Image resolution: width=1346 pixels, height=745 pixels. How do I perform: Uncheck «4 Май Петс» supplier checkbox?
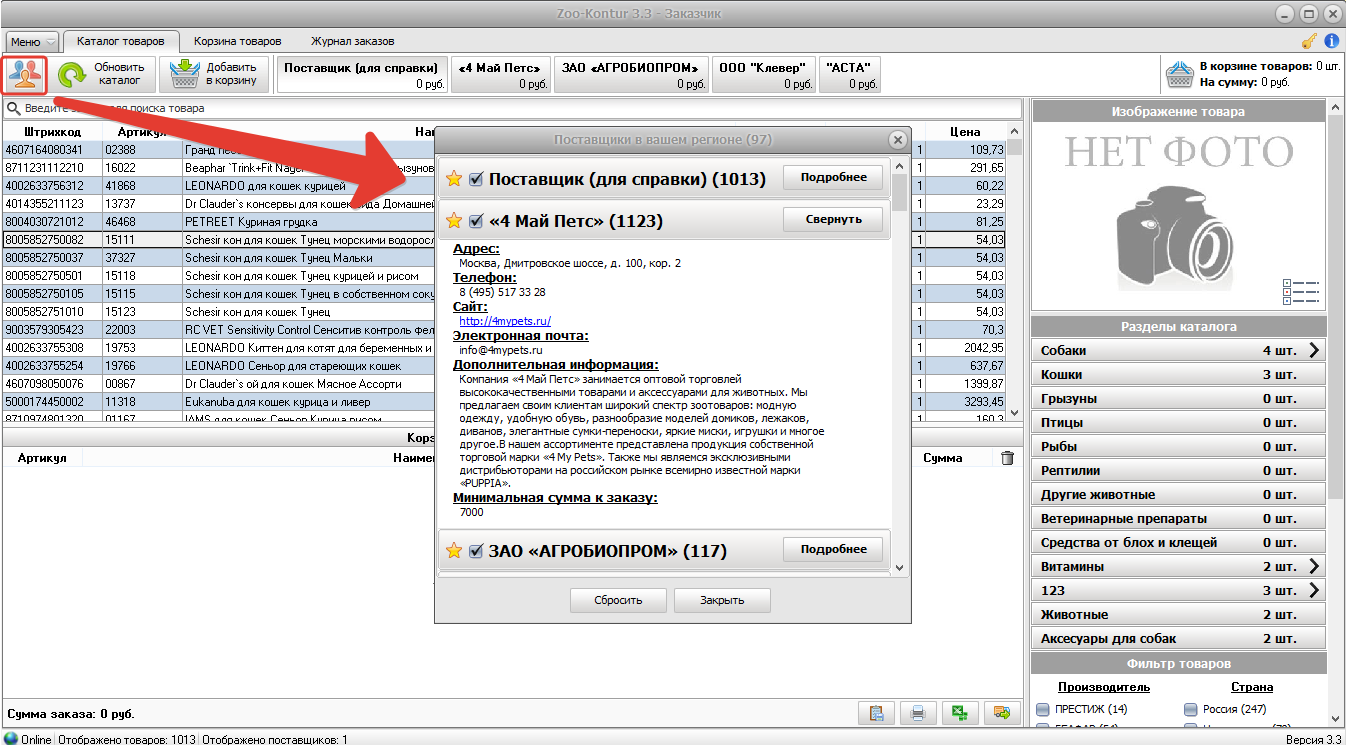click(x=476, y=220)
